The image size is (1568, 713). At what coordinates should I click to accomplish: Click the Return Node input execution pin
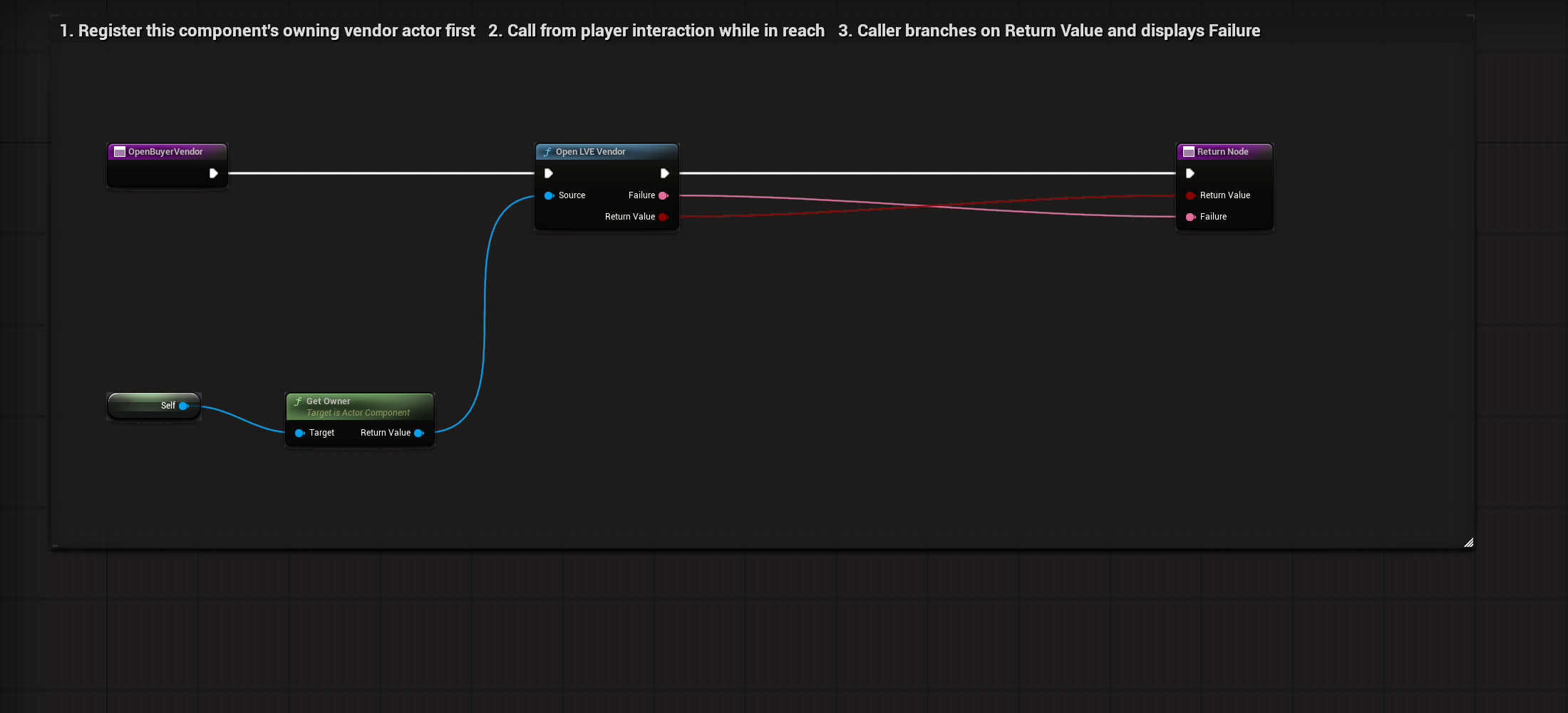tap(1190, 173)
